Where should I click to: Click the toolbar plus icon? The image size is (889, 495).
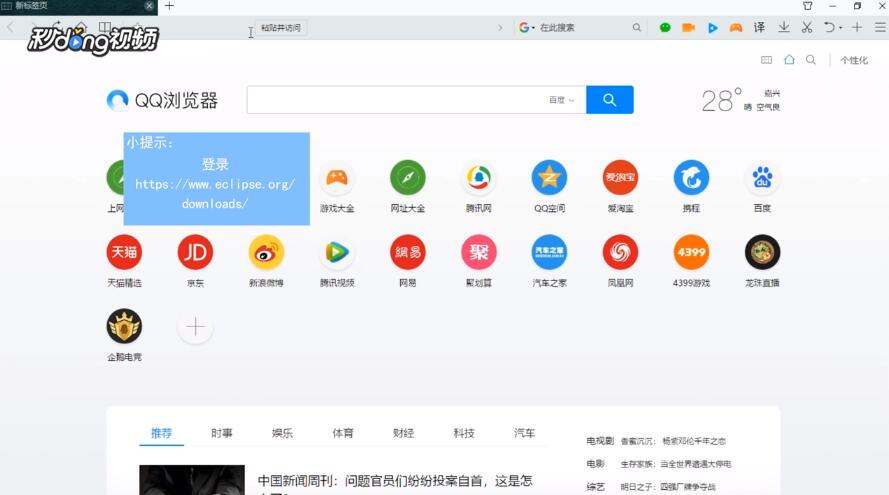click(857, 27)
